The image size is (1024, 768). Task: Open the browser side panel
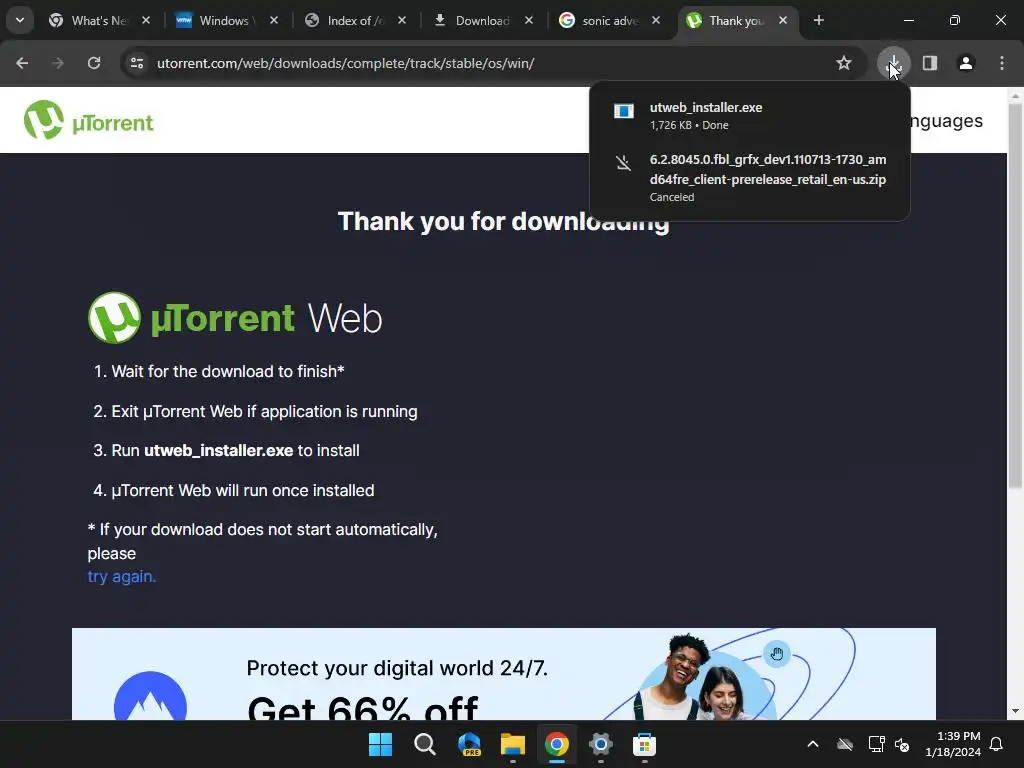click(930, 63)
